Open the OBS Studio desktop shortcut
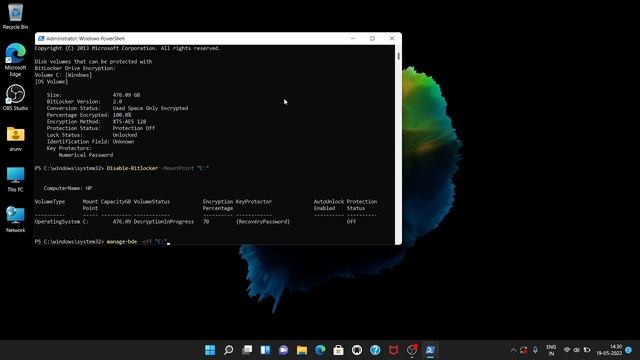The width and height of the screenshot is (640, 360). click(16, 98)
